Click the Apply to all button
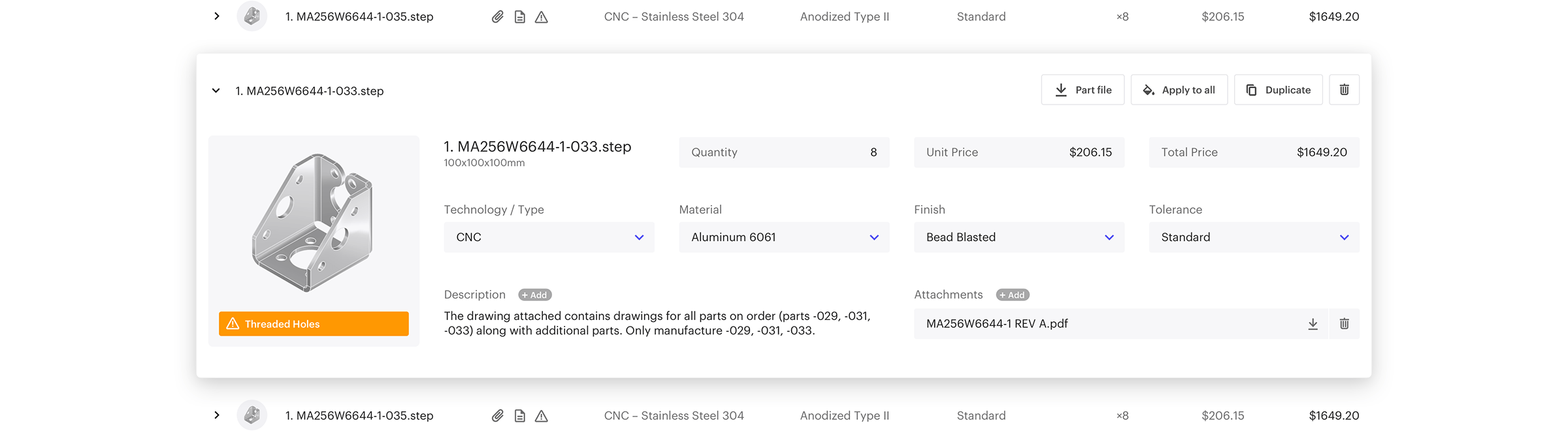The width and height of the screenshot is (1568, 431). coord(1179,90)
